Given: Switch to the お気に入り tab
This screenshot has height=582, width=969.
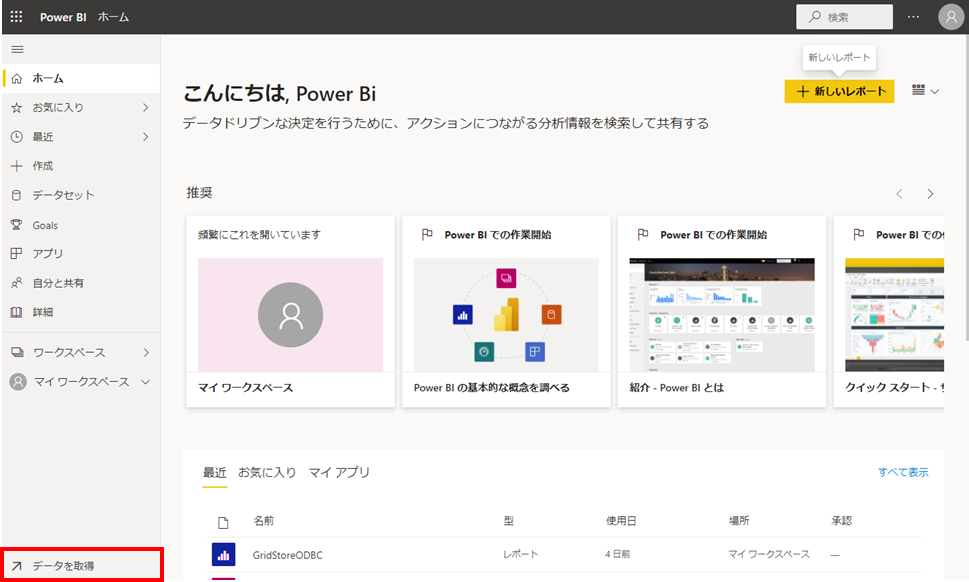Looking at the screenshot, I should (x=267, y=472).
